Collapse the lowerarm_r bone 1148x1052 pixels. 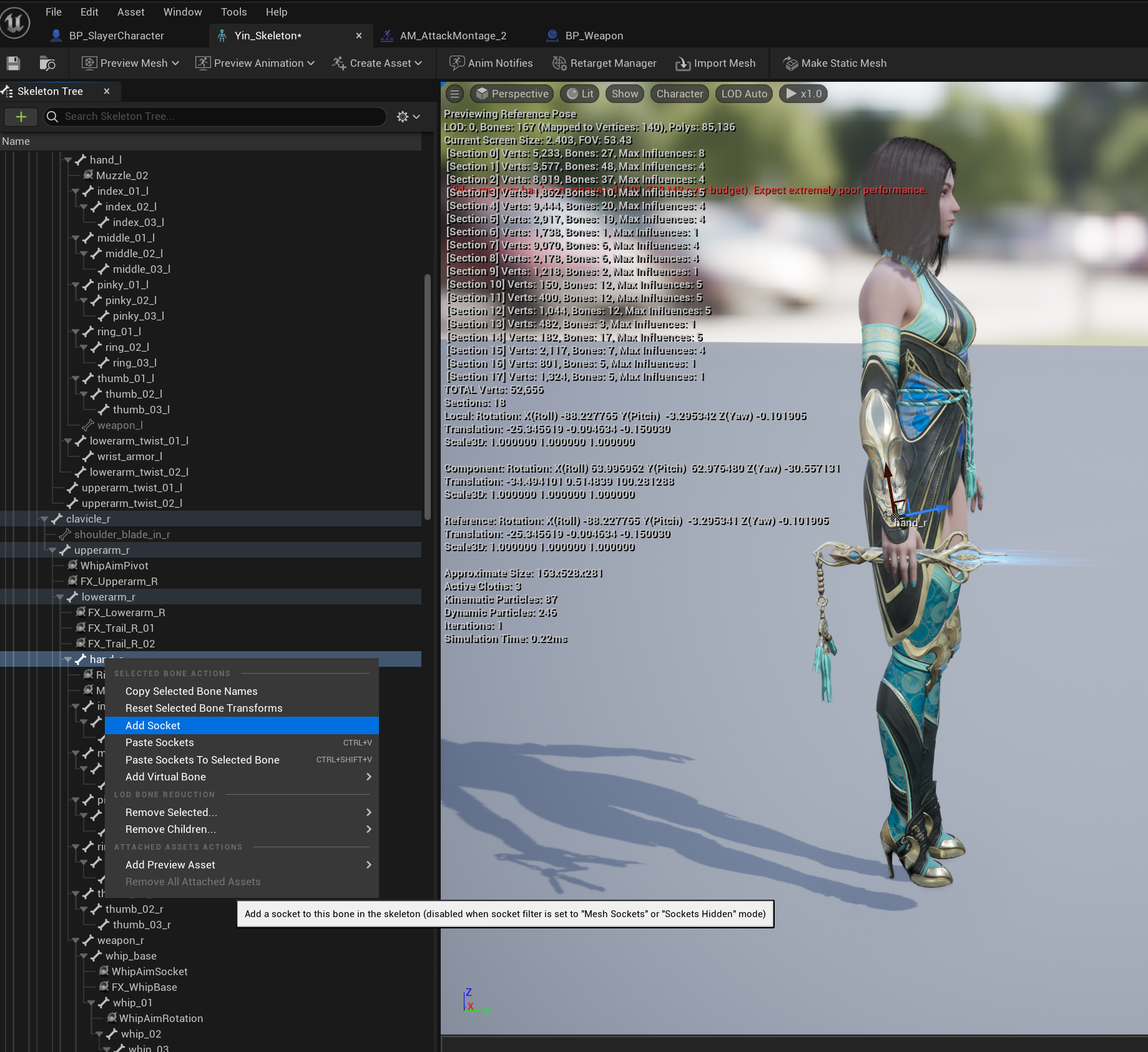60,597
